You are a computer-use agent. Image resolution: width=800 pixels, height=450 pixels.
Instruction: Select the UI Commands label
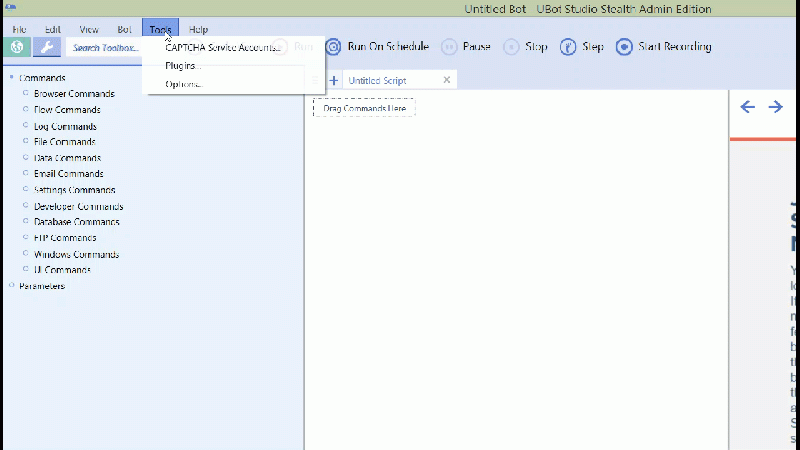(62, 270)
